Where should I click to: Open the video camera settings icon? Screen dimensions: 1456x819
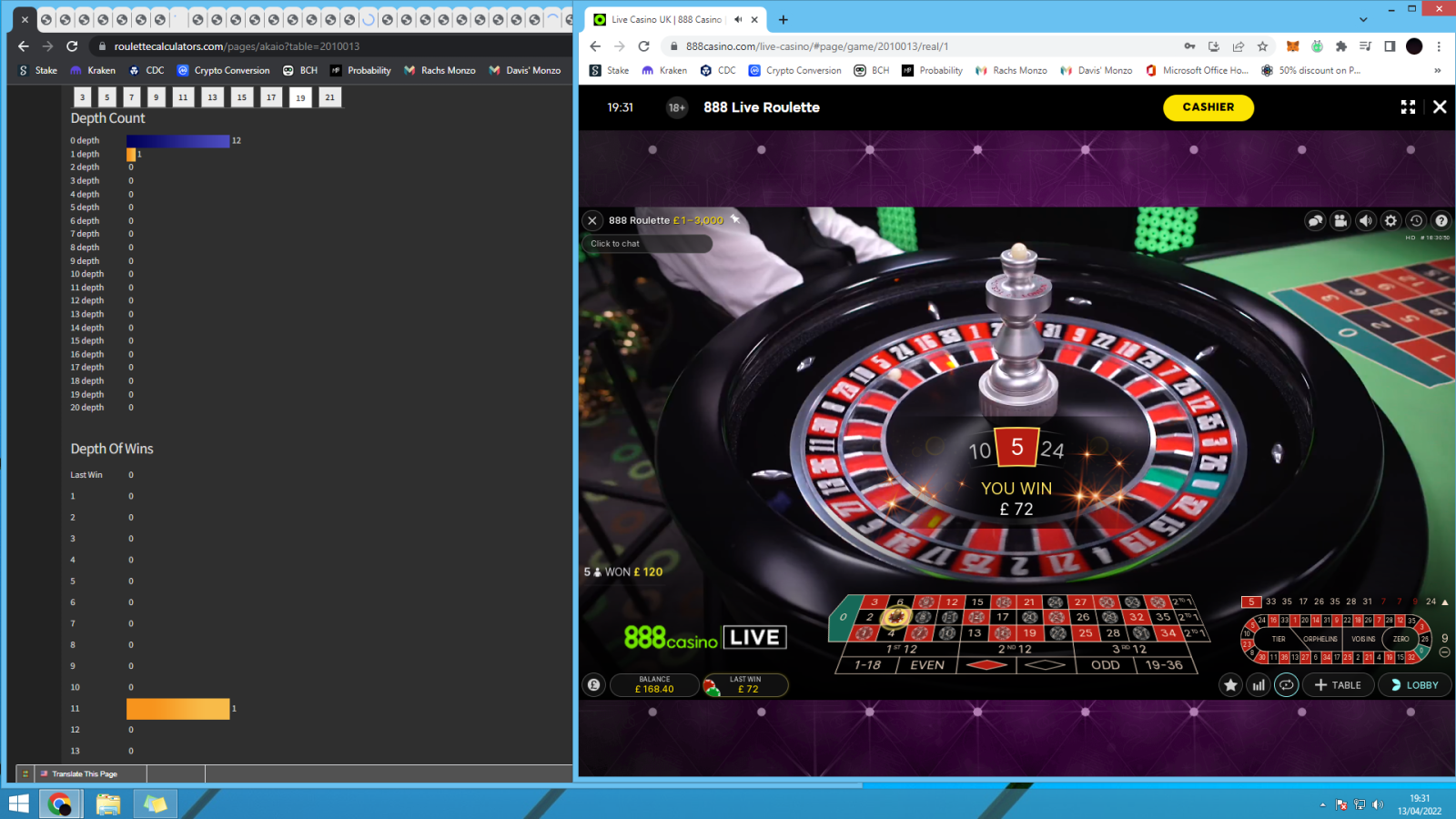[x=1340, y=220]
